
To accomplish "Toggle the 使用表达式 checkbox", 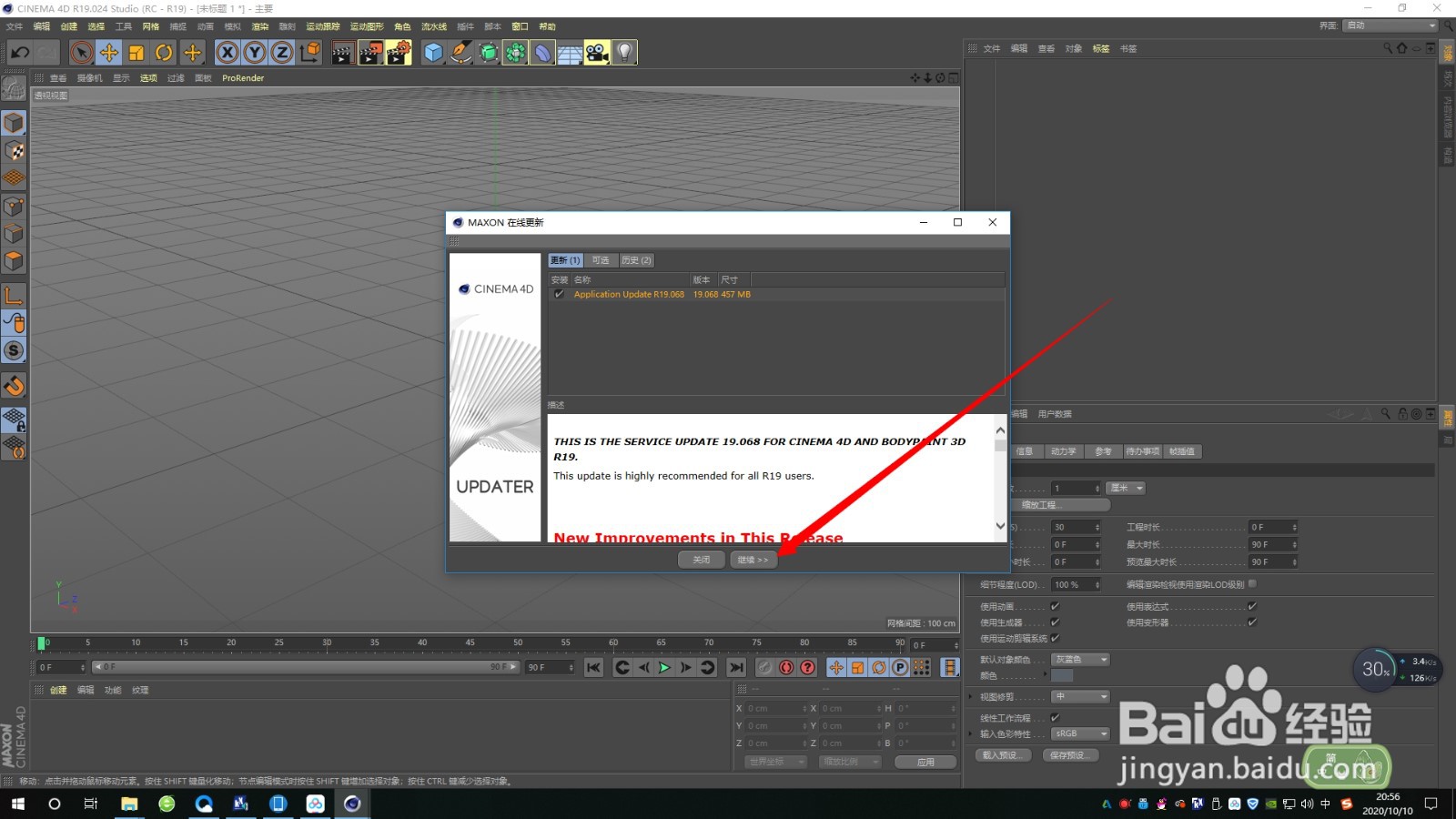I will coord(1252,606).
